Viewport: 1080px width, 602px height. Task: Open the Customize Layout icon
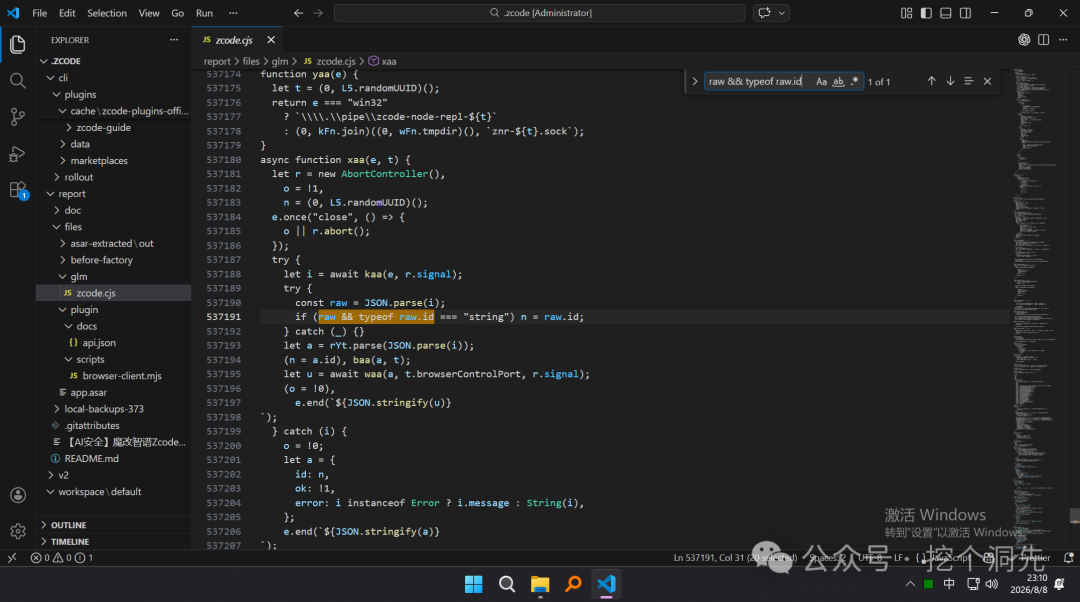pos(906,13)
